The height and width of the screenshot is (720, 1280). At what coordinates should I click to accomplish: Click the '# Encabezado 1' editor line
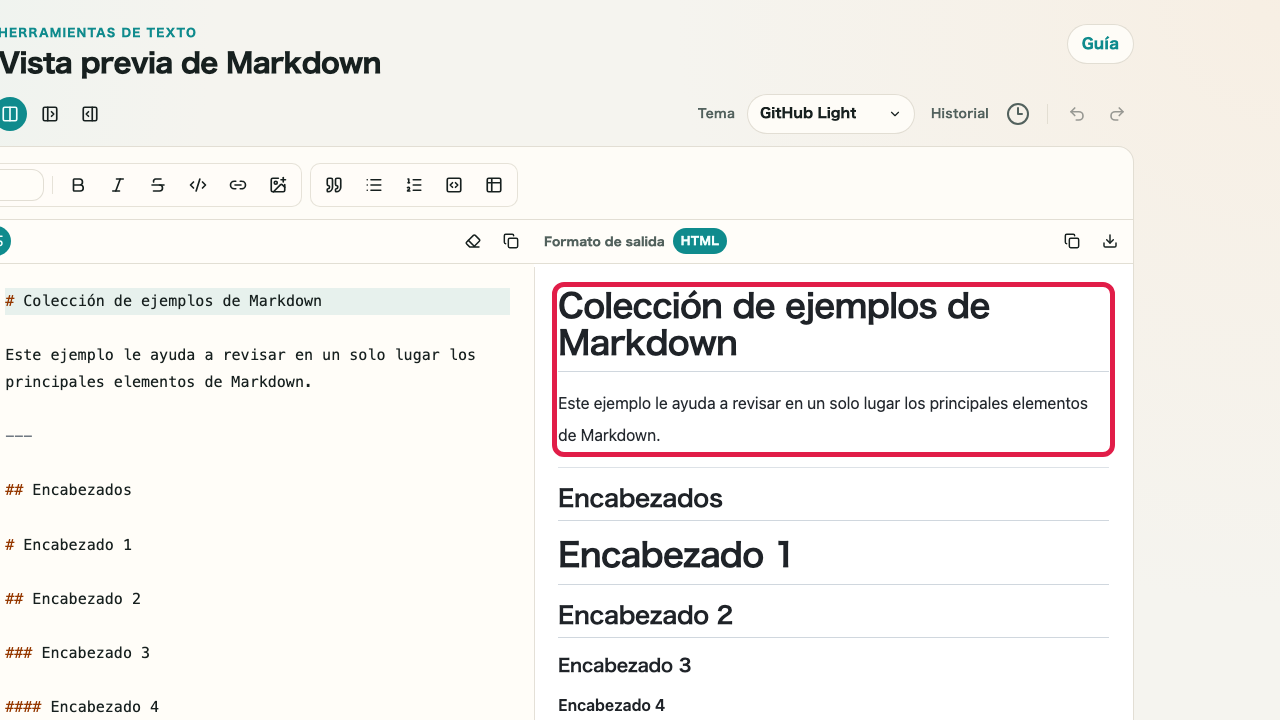tap(68, 545)
